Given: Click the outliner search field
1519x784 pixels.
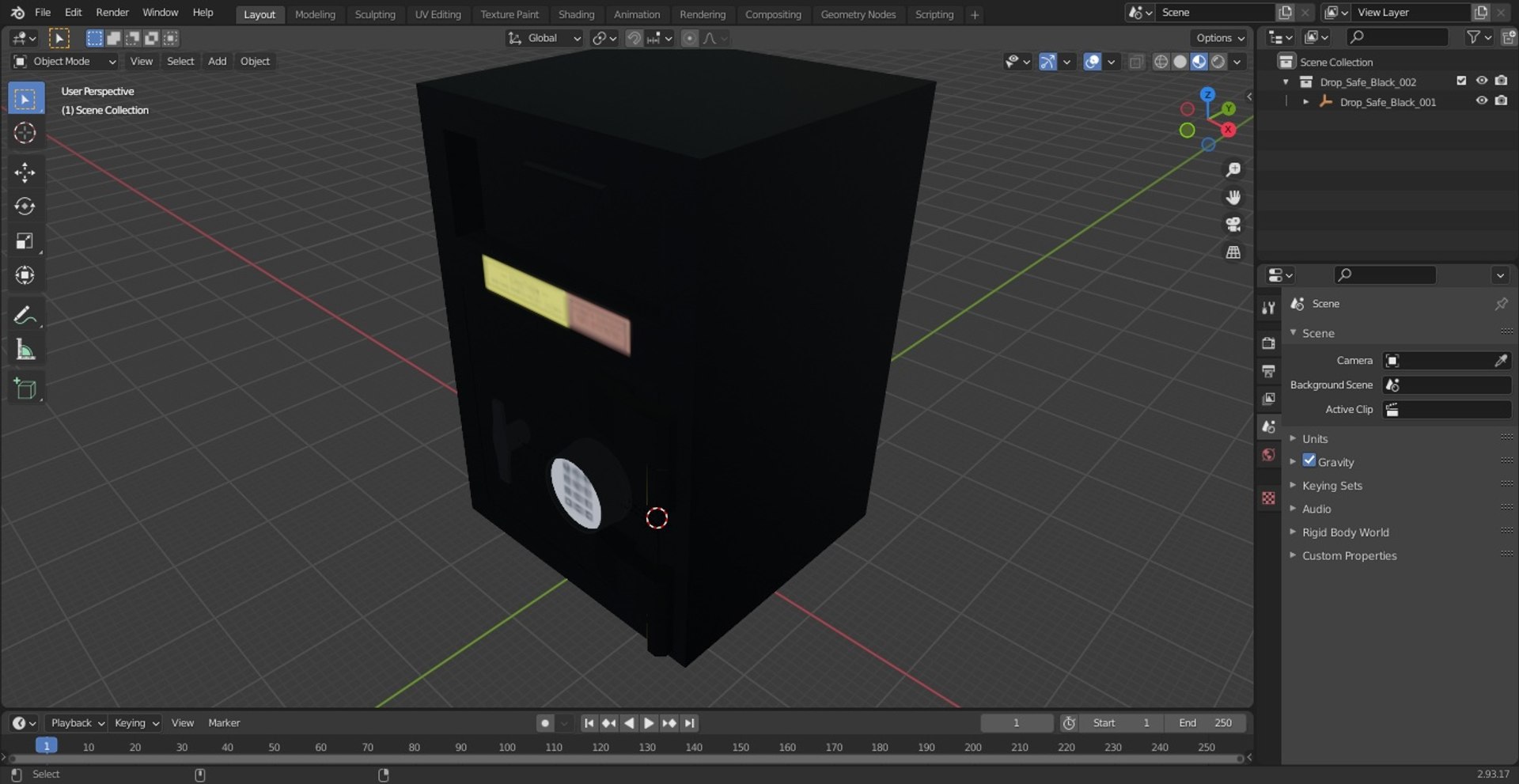Looking at the screenshot, I should pyautogui.click(x=1398, y=37).
